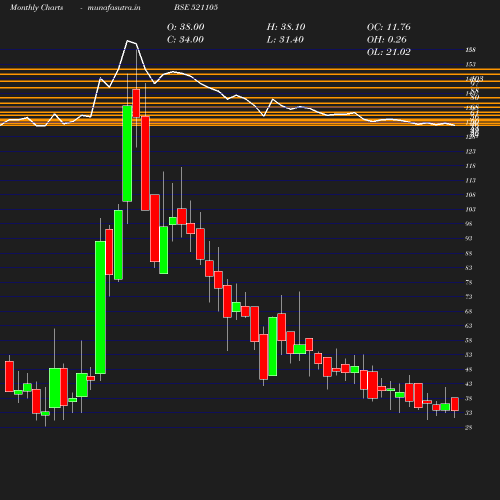Image resolution: width=500 pixels, height=500 pixels.
Task: Click the 38 price axis label
Action: [469, 399]
